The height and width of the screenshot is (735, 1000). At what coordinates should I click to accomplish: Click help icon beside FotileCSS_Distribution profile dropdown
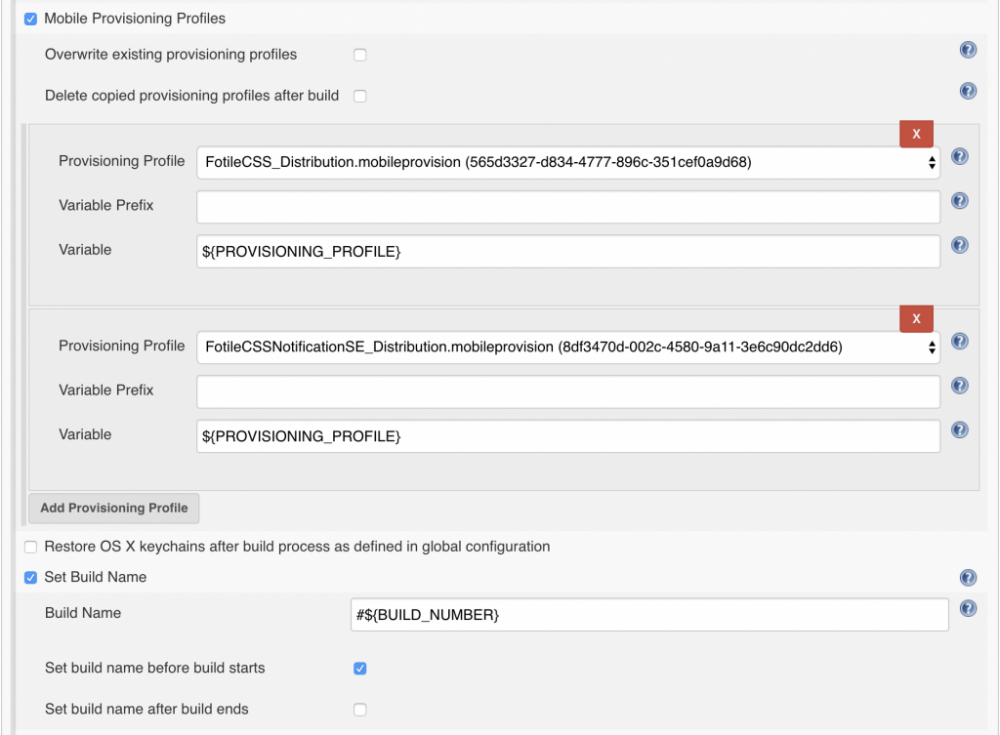[x=960, y=157]
